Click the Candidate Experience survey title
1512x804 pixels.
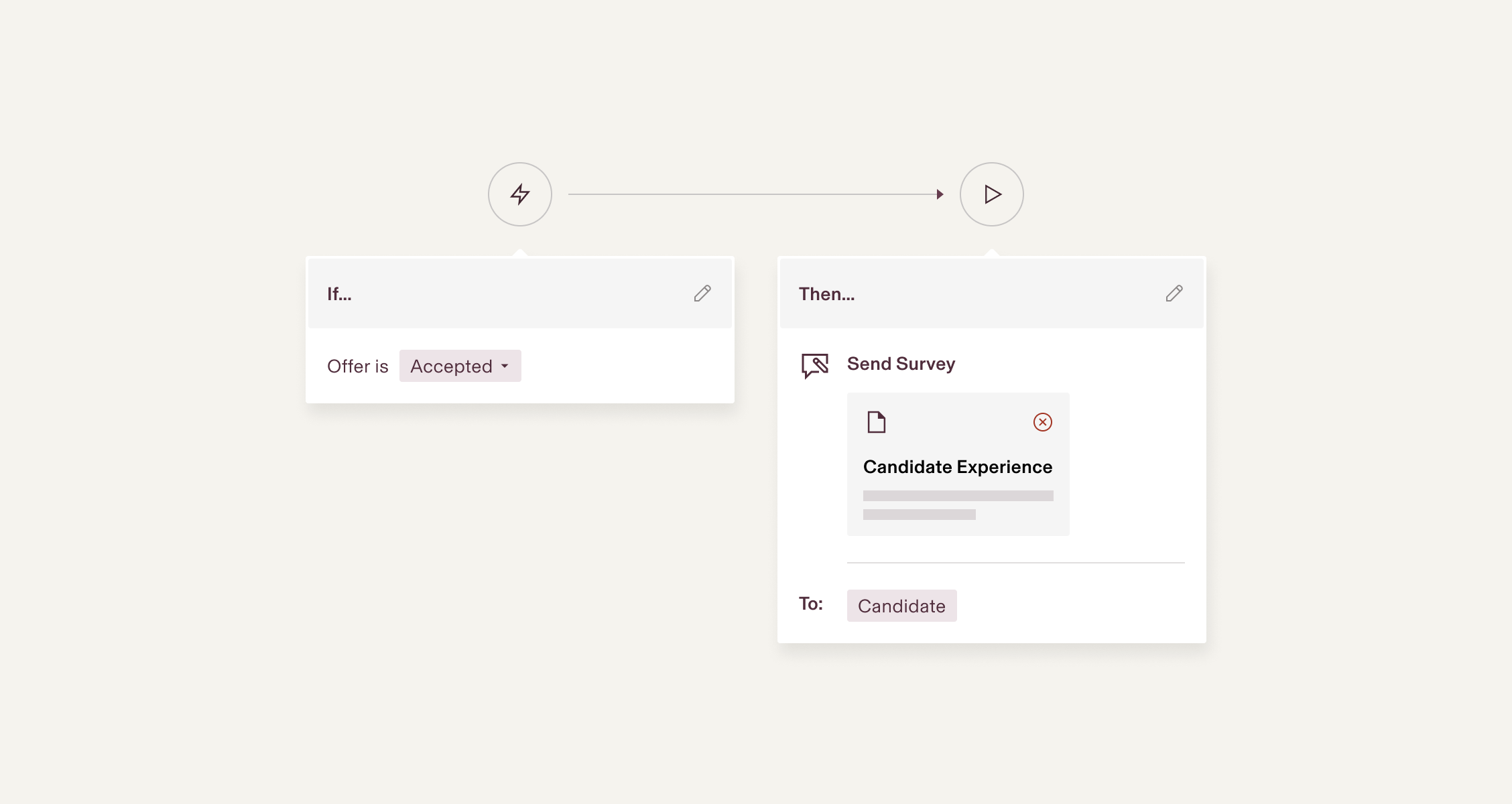point(957,467)
